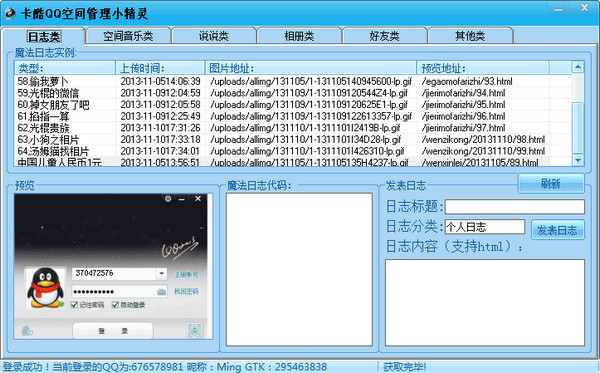Click the 图片地址 column header
This screenshot has width=600, height=373.
(311, 68)
